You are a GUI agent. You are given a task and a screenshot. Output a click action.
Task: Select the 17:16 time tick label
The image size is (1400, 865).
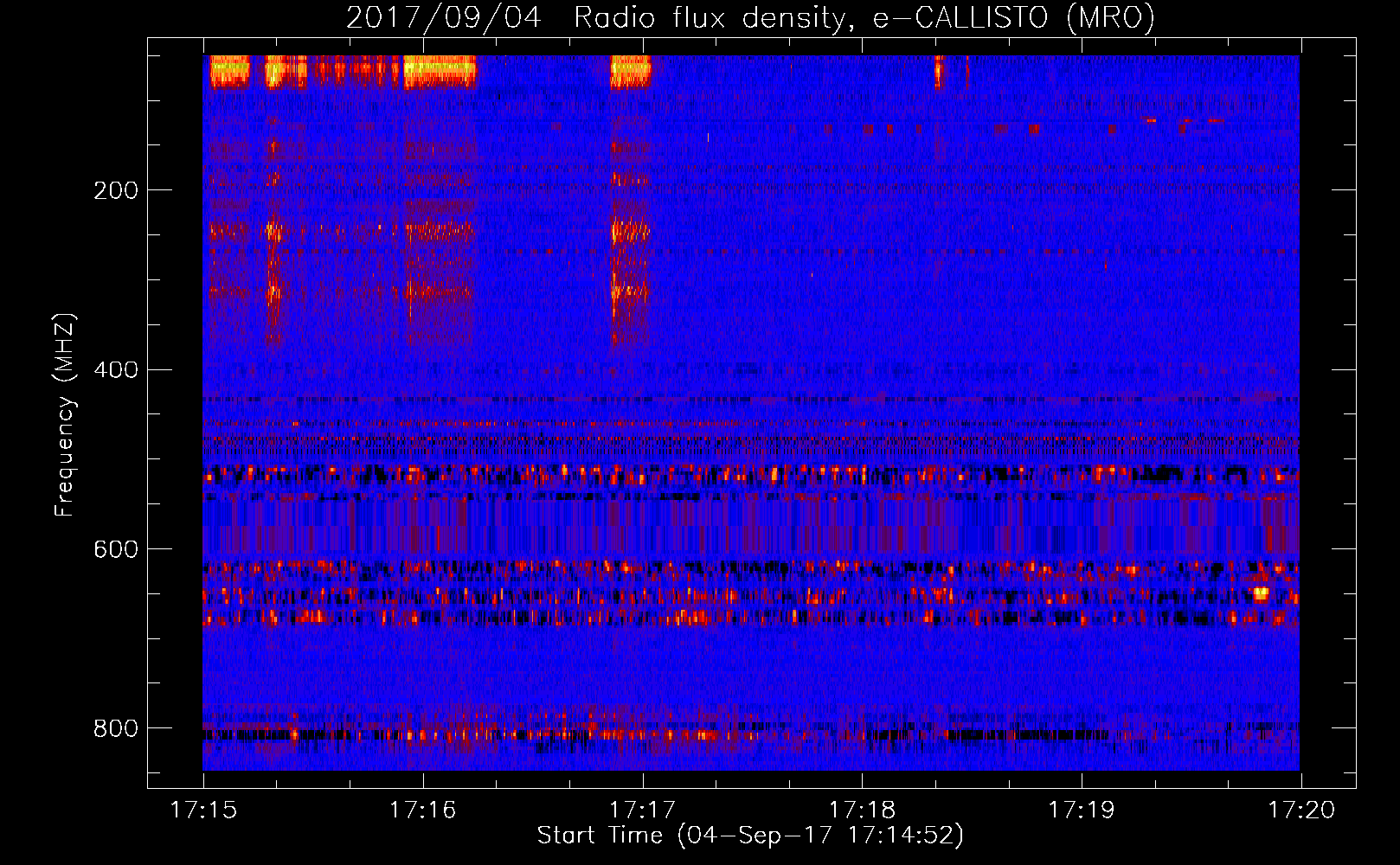[x=422, y=811]
